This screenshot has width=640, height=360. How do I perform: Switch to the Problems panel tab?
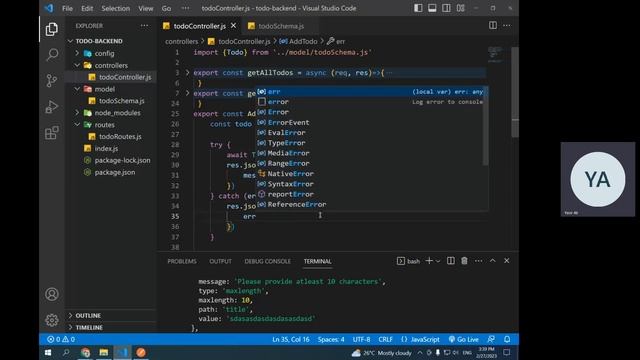click(x=182, y=261)
